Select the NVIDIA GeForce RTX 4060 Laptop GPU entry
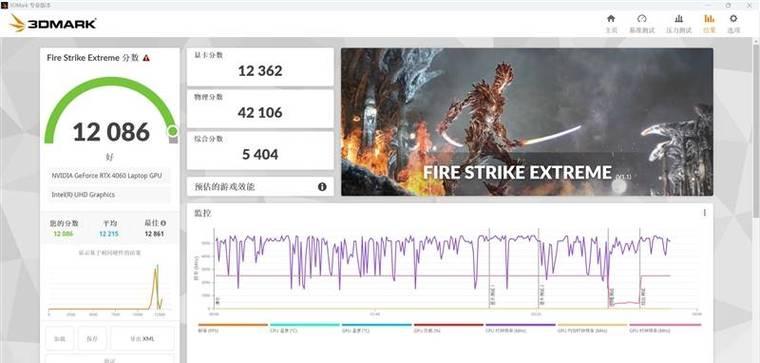The width and height of the screenshot is (760, 363). 109,176
